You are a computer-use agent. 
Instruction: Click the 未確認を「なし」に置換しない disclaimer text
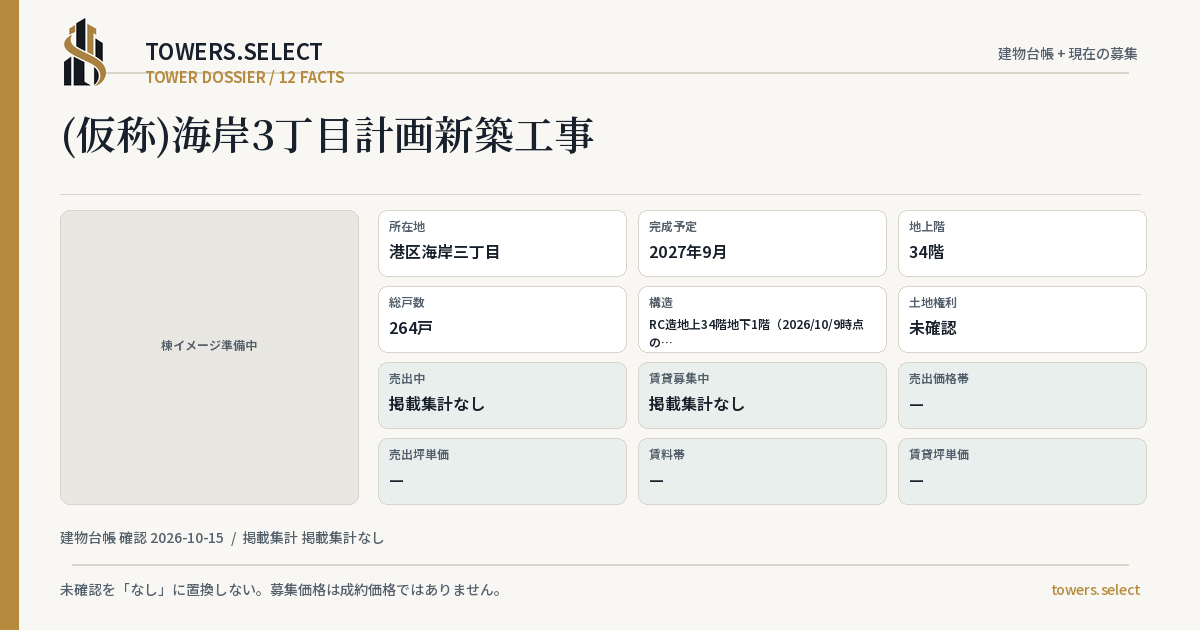click(281, 589)
